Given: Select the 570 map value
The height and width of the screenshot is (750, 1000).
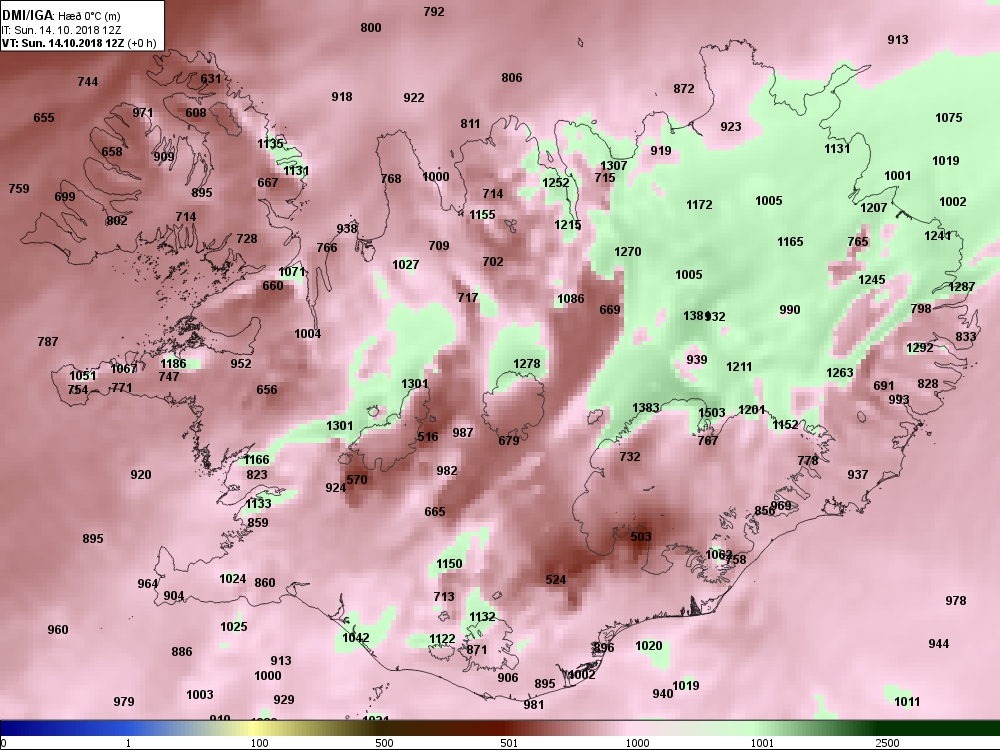Looking at the screenshot, I should pos(357,480).
